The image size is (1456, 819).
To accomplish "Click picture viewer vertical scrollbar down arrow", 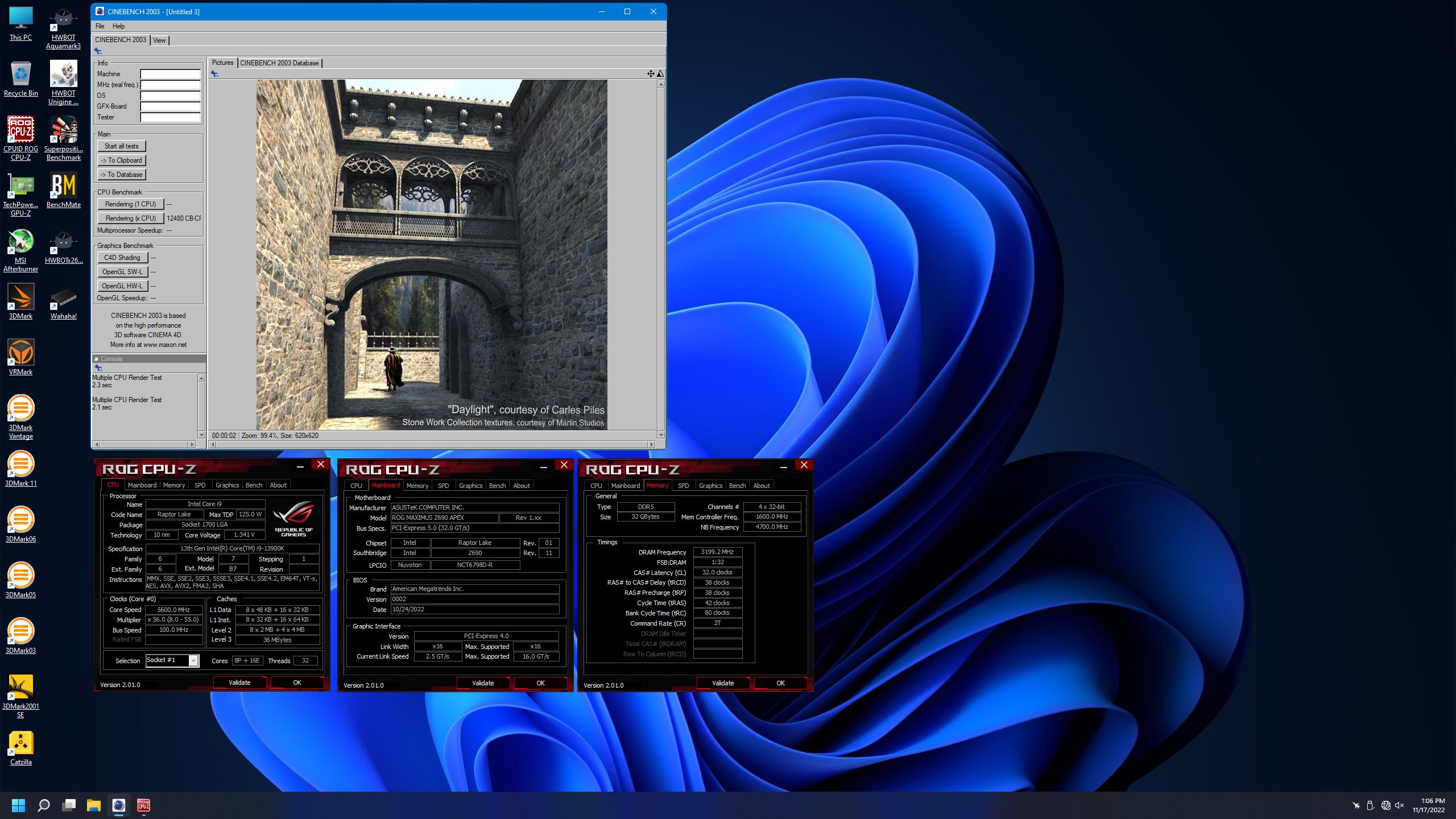I will click(x=660, y=435).
